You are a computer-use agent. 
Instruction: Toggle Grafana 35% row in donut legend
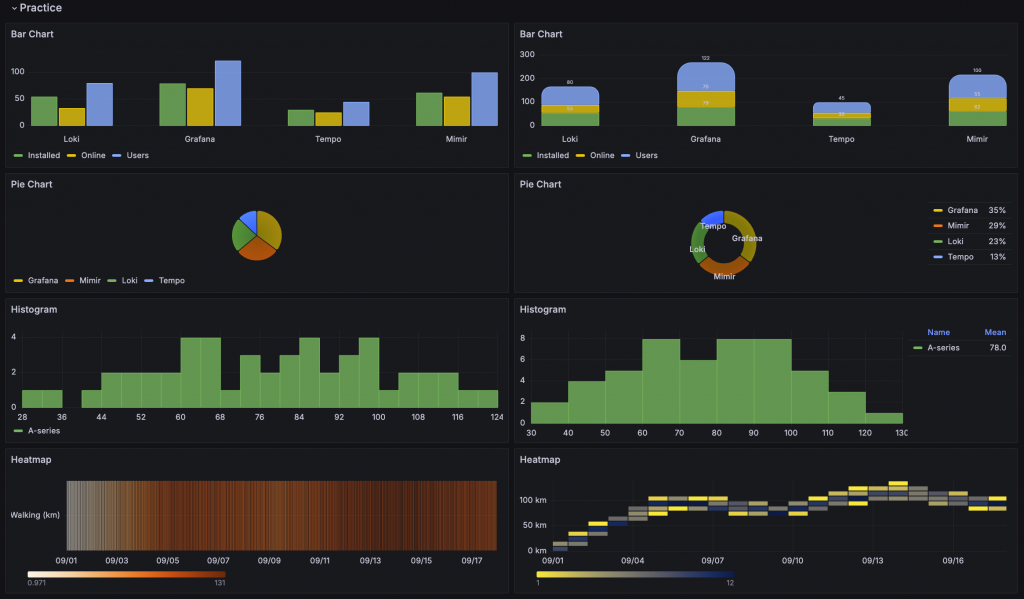click(970, 210)
